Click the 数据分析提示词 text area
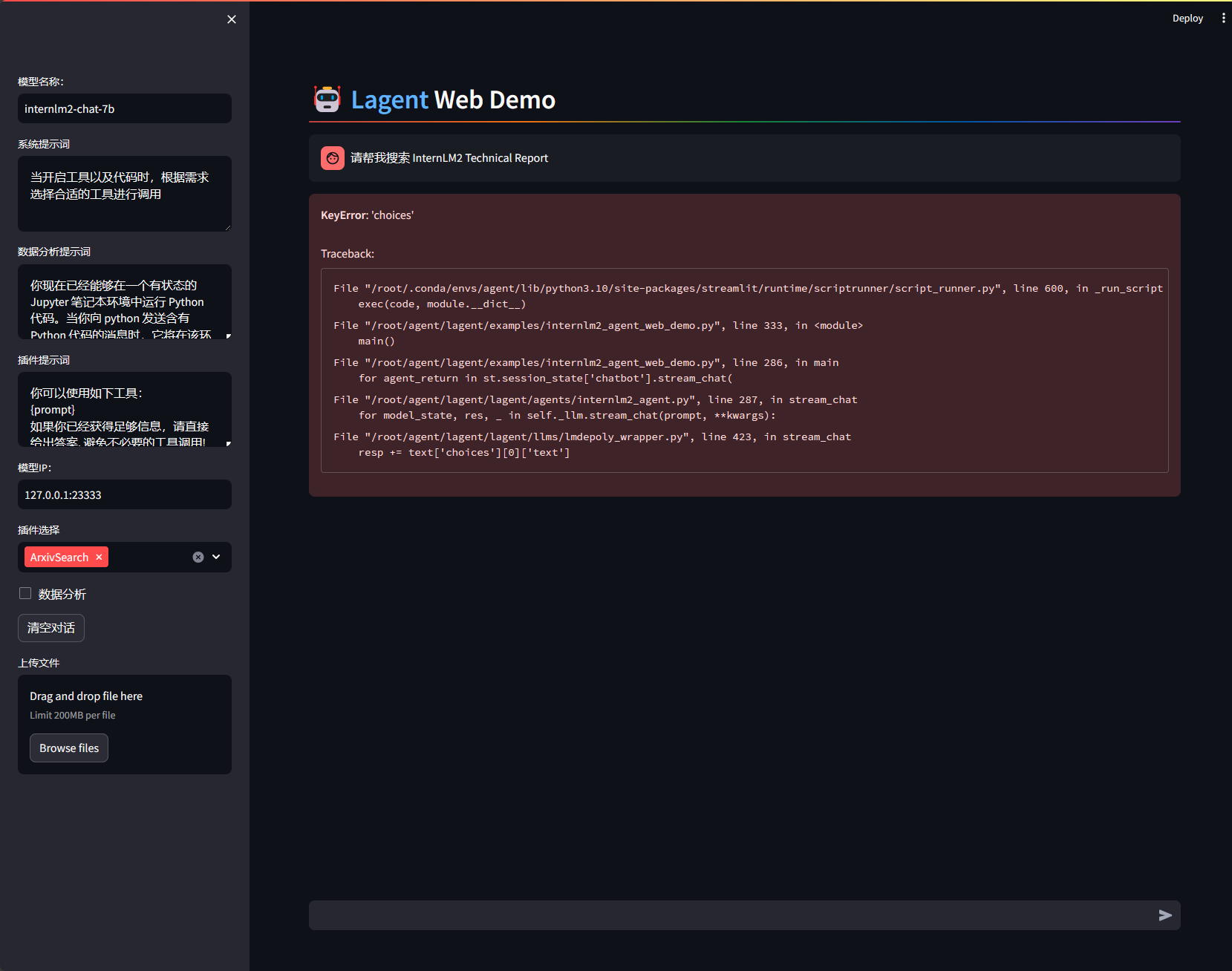The width and height of the screenshot is (1232, 971). pos(125,301)
